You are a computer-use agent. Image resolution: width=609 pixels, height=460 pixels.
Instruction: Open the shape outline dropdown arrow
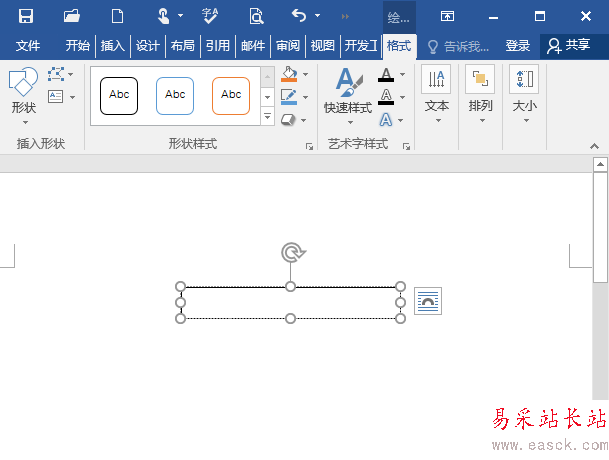pyautogui.click(x=306, y=97)
